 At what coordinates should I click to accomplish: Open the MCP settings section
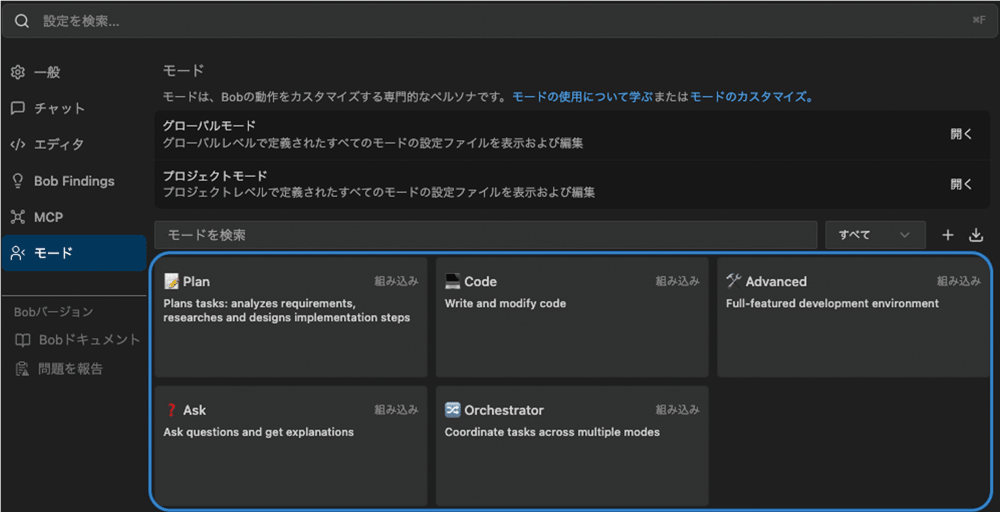click(74, 217)
